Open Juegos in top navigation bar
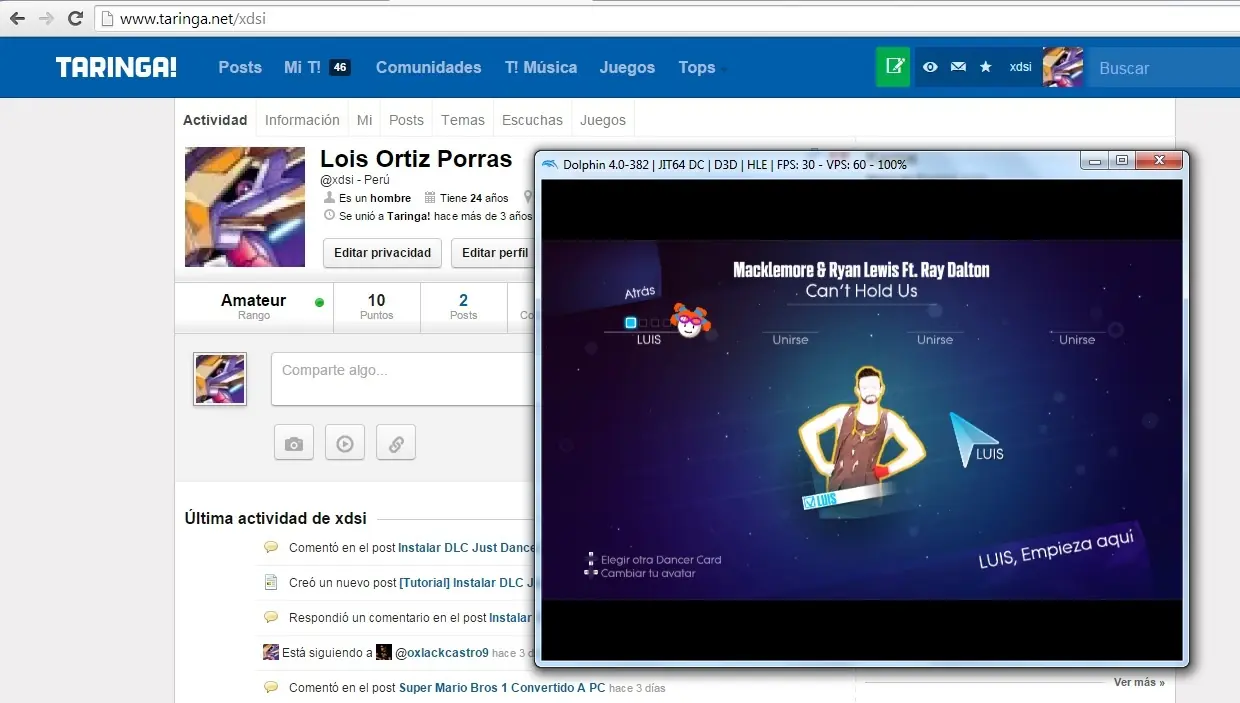 click(x=627, y=67)
